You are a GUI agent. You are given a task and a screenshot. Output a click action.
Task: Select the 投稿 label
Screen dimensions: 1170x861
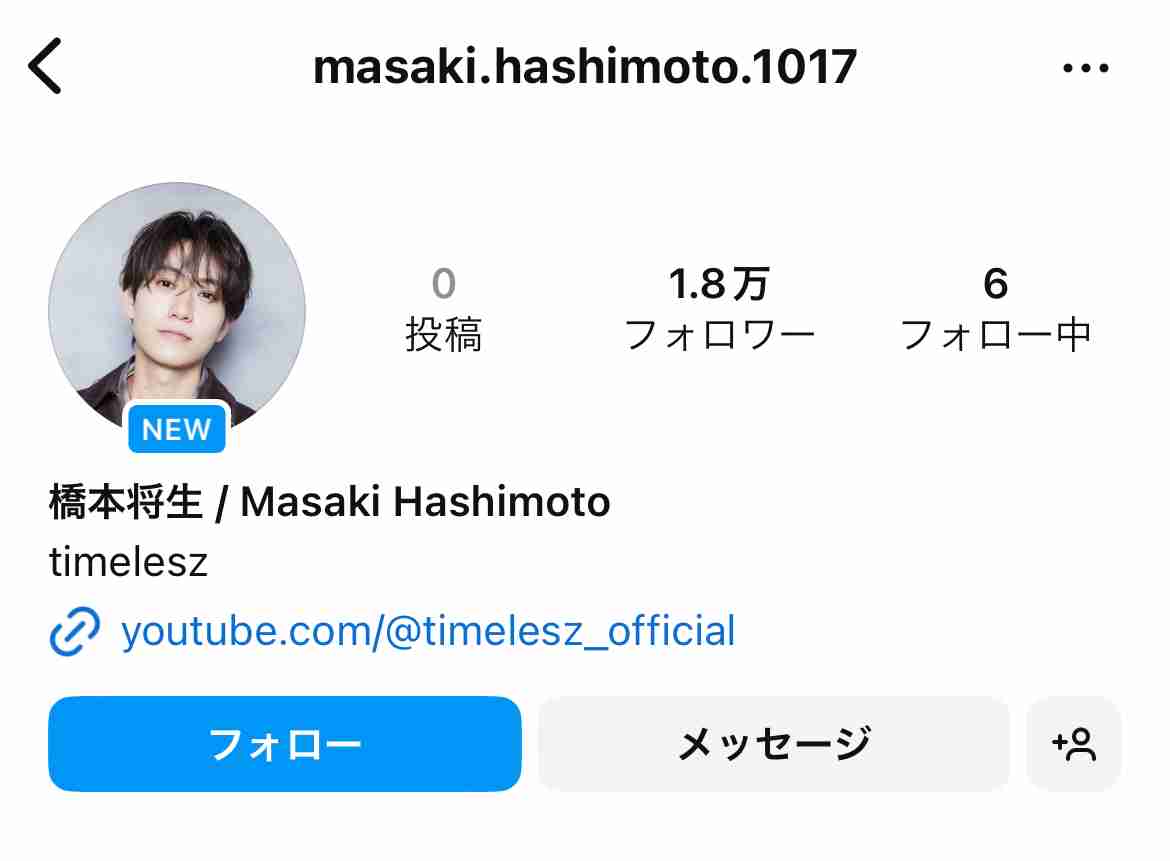point(443,334)
